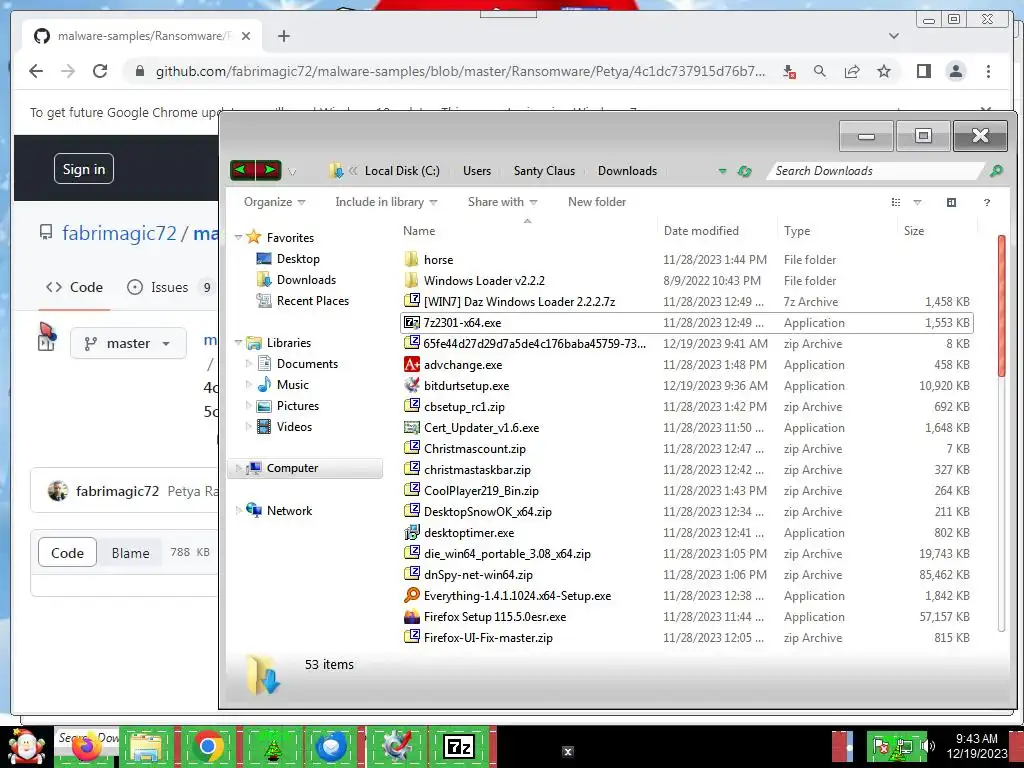Click Users in breadcrumb path
The height and width of the screenshot is (768, 1024).
coord(477,171)
